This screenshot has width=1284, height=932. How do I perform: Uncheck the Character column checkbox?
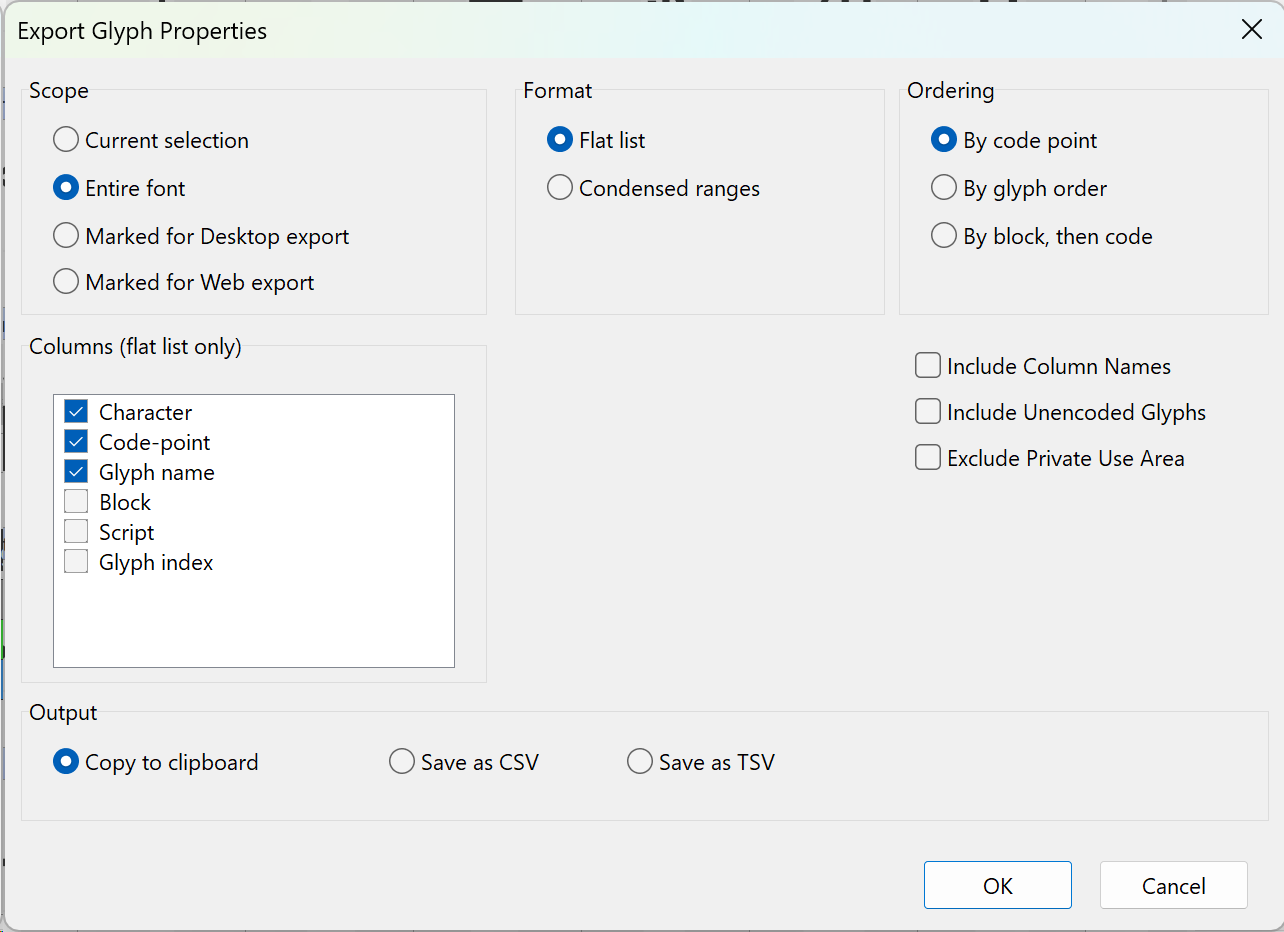coord(76,412)
